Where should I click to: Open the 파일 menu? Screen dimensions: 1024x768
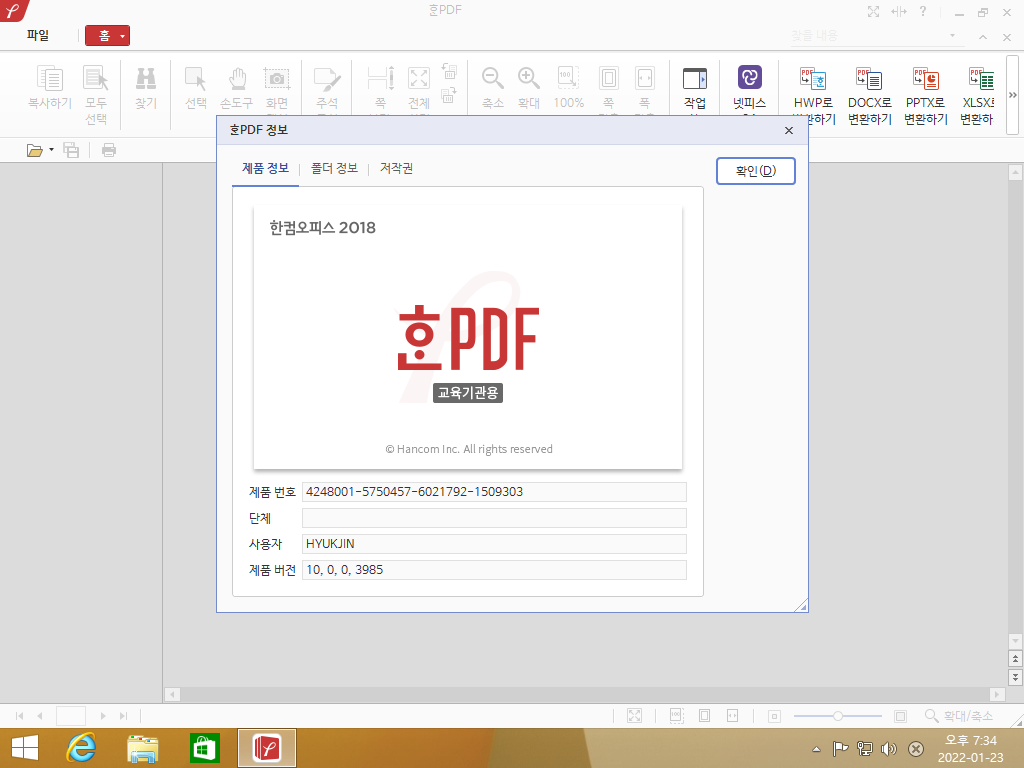point(38,35)
